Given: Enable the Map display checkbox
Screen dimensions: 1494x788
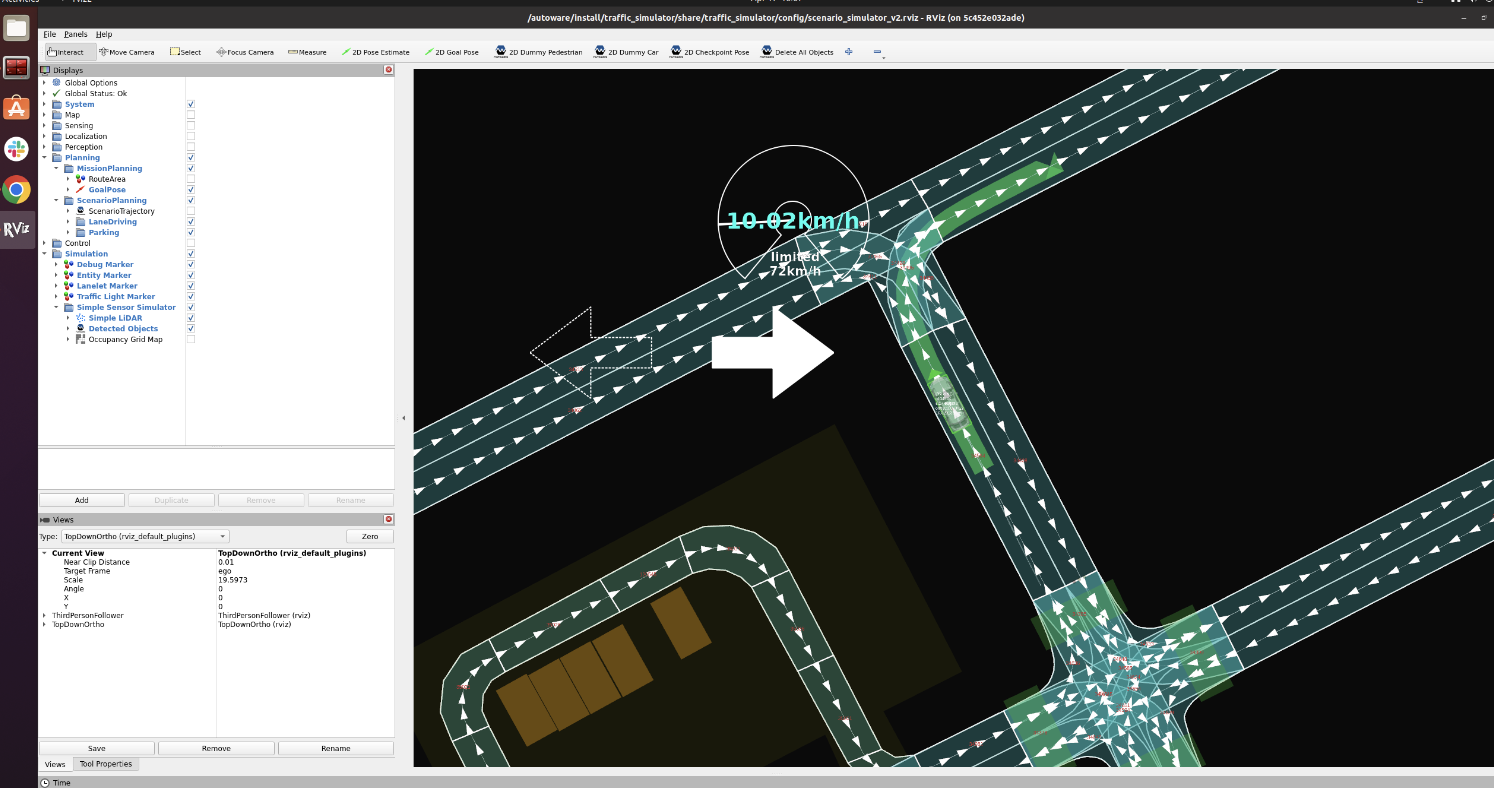Looking at the screenshot, I should click(x=190, y=115).
